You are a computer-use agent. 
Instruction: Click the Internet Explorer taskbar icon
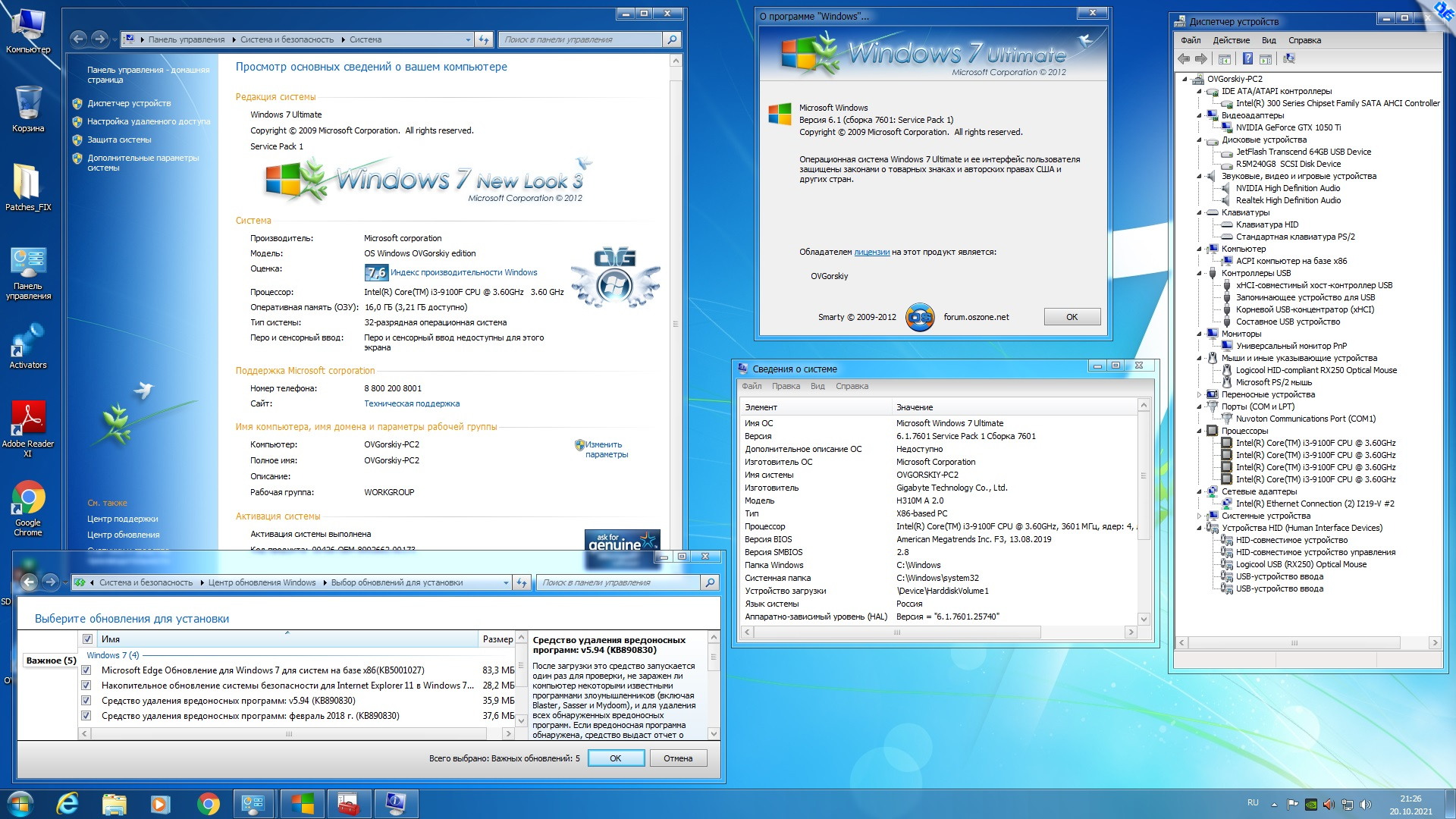(67, 804)
